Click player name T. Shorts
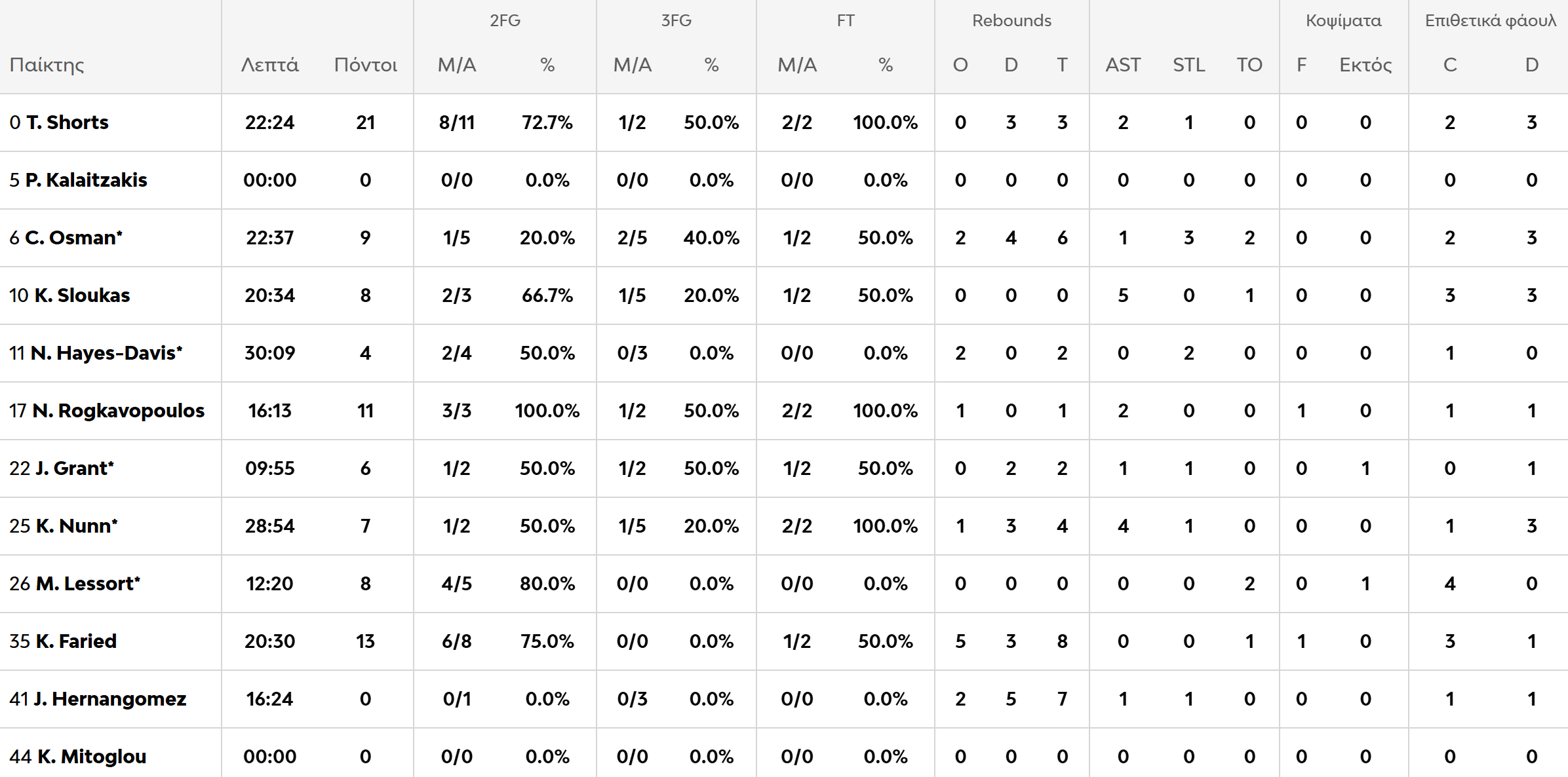This screenshot has height=777, width=1568. click(x=67, y=123)
